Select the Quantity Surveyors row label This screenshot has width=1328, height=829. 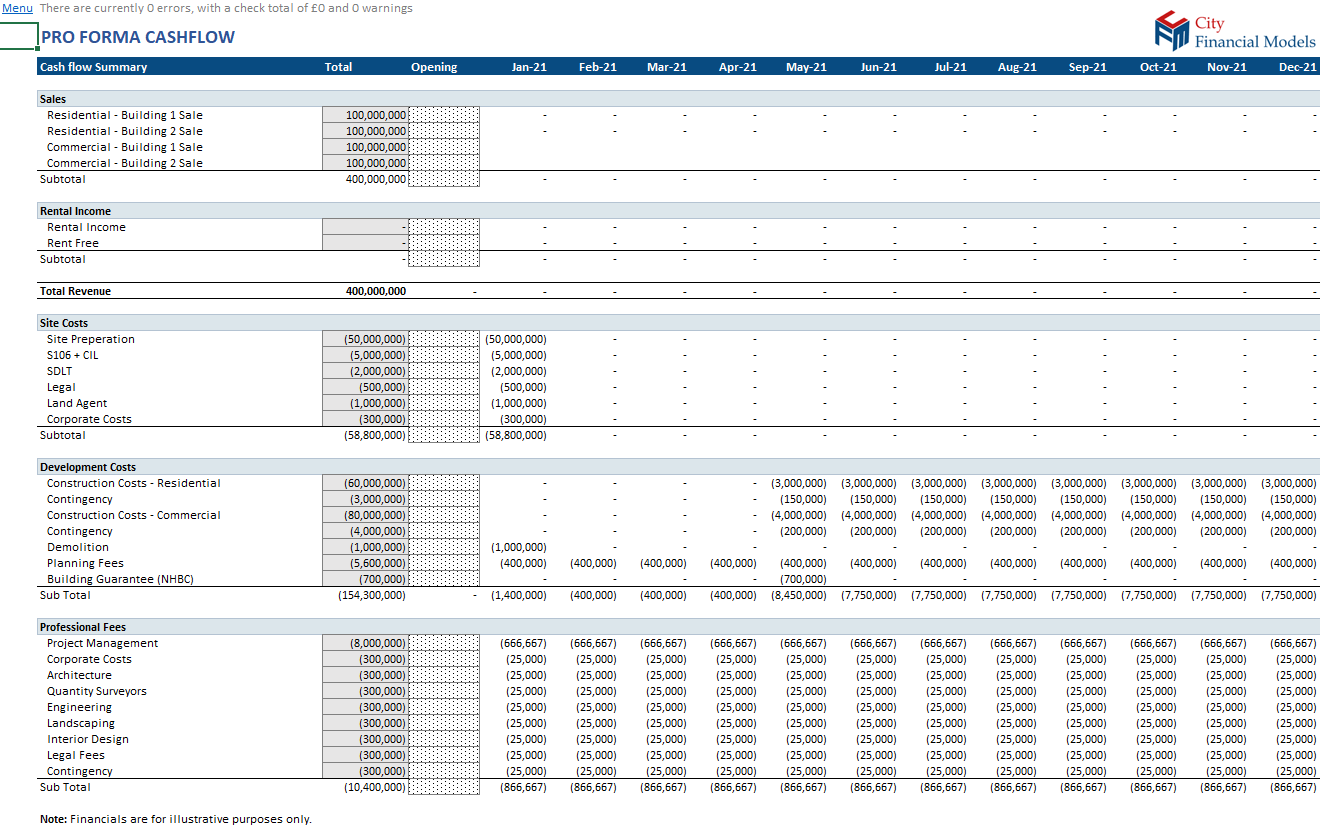97,691
